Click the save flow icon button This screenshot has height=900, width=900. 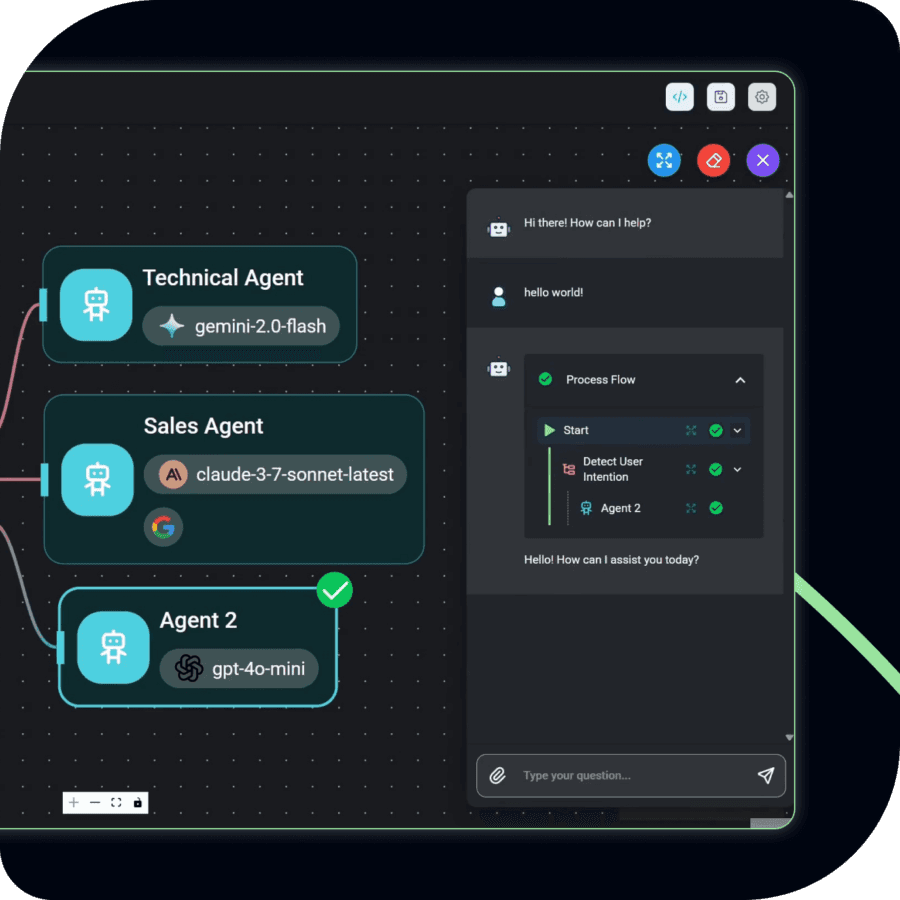(x=721, y=96)
